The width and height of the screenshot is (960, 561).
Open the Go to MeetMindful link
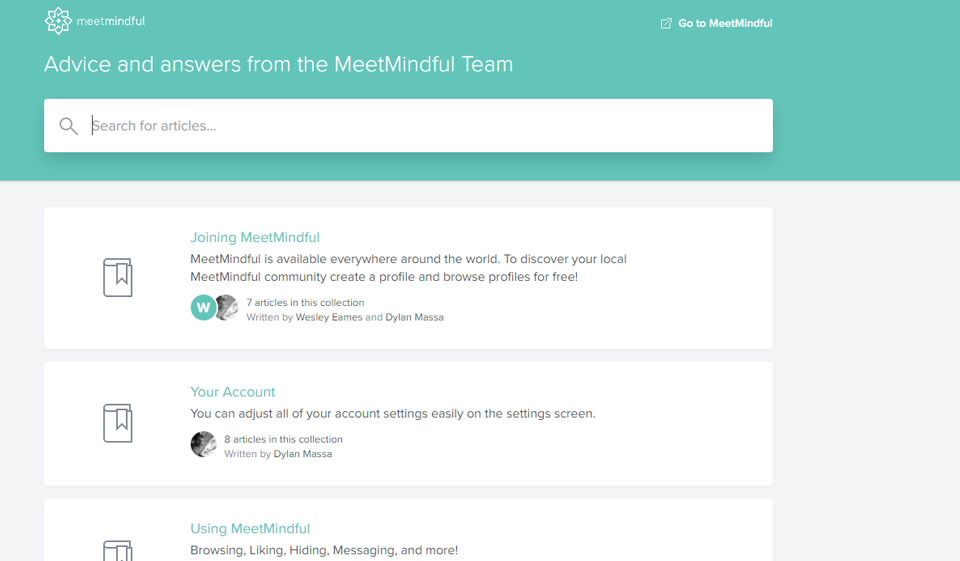(724, 23)
